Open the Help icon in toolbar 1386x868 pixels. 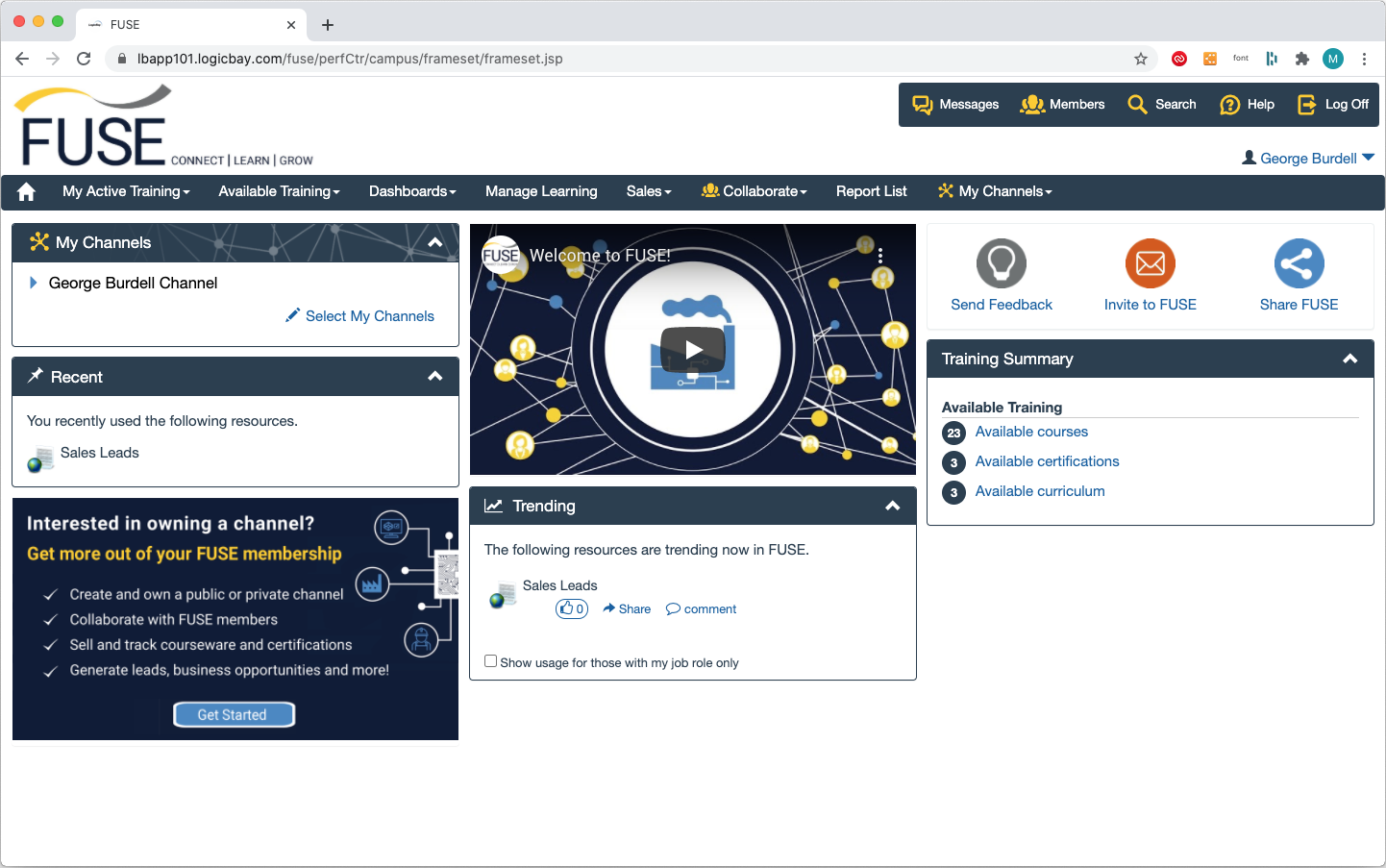point(1247,105)
